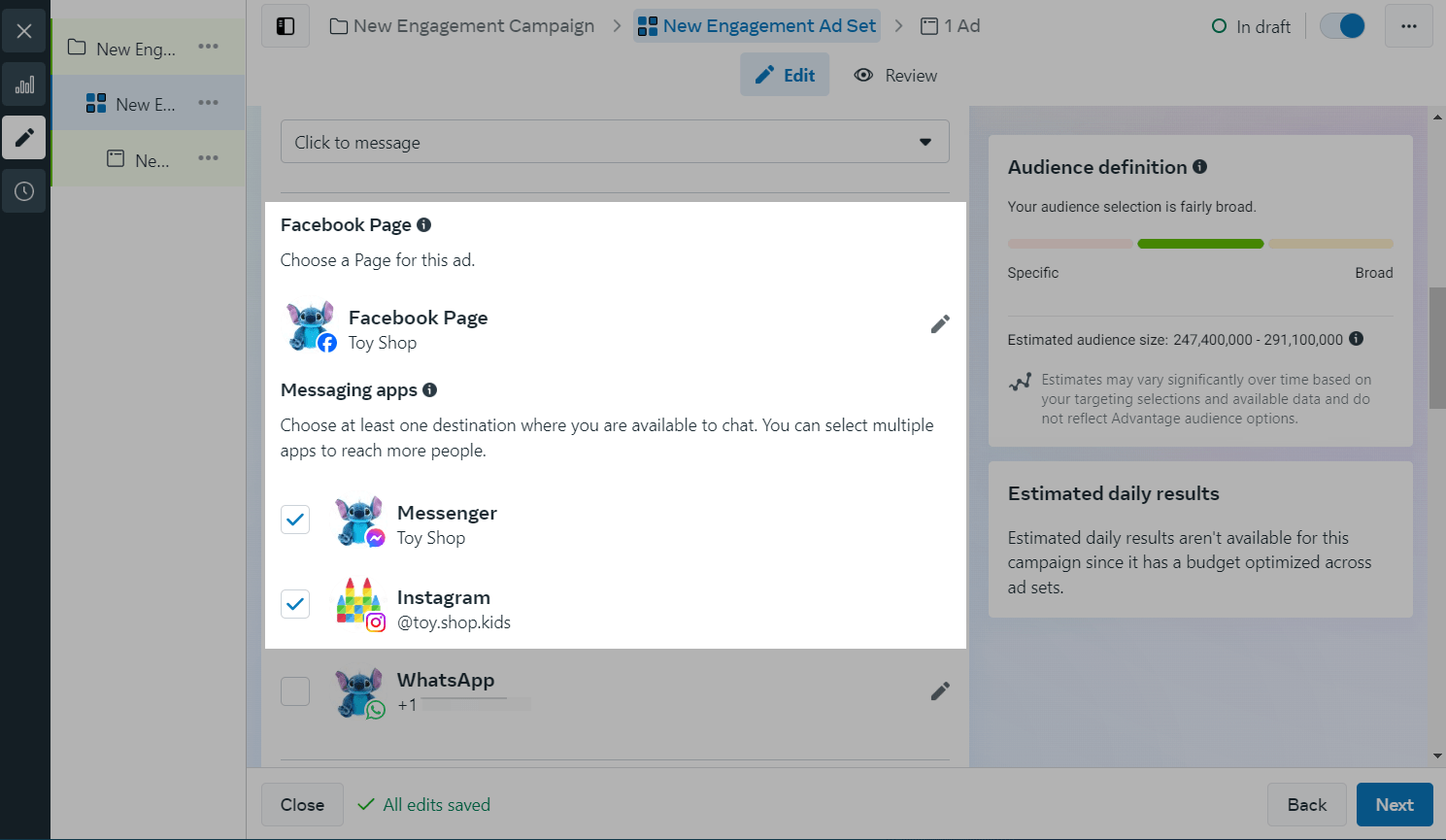Click the clock history icon in sidebar
The width and height of the screenshot is (1446, 840).
(24, 191)
